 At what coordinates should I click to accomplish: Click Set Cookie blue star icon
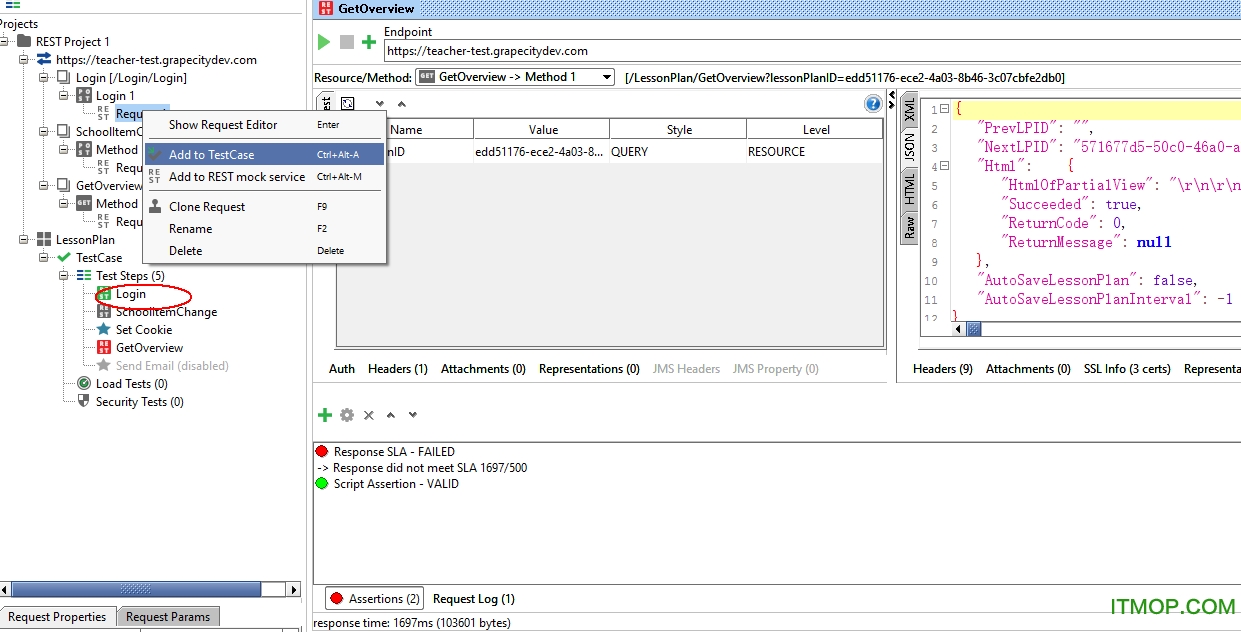click(x=104, y=329)
